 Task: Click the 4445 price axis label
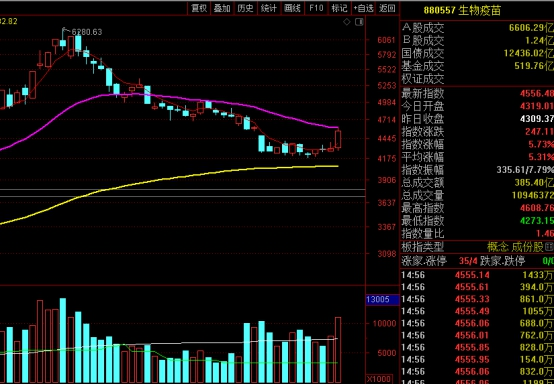point(386,139)
